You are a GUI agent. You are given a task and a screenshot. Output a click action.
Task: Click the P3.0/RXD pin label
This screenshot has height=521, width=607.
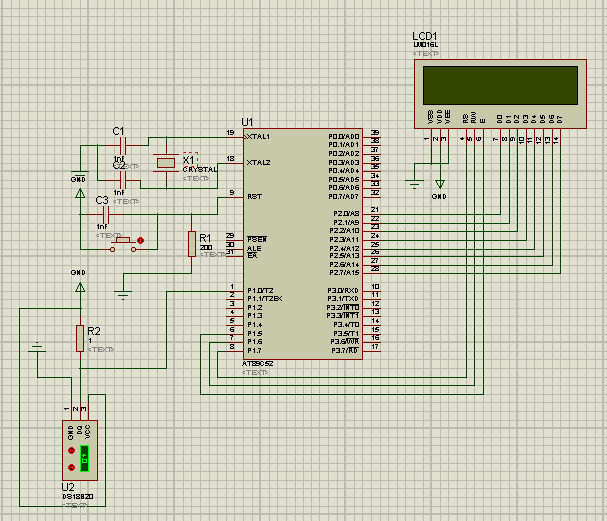click(343, 291)
